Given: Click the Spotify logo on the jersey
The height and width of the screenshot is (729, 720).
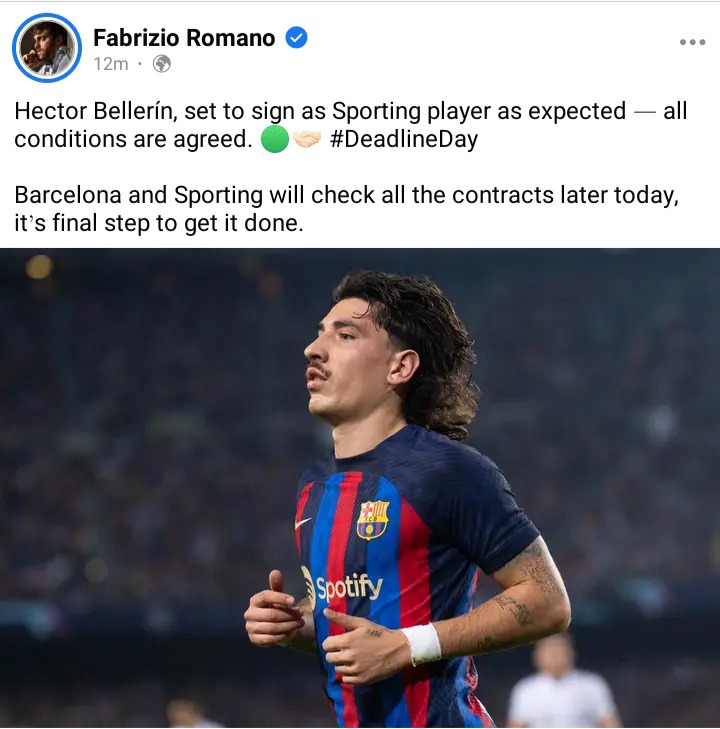Looking at the screenshot, I should pyautogui.click(x=343, y=588).
